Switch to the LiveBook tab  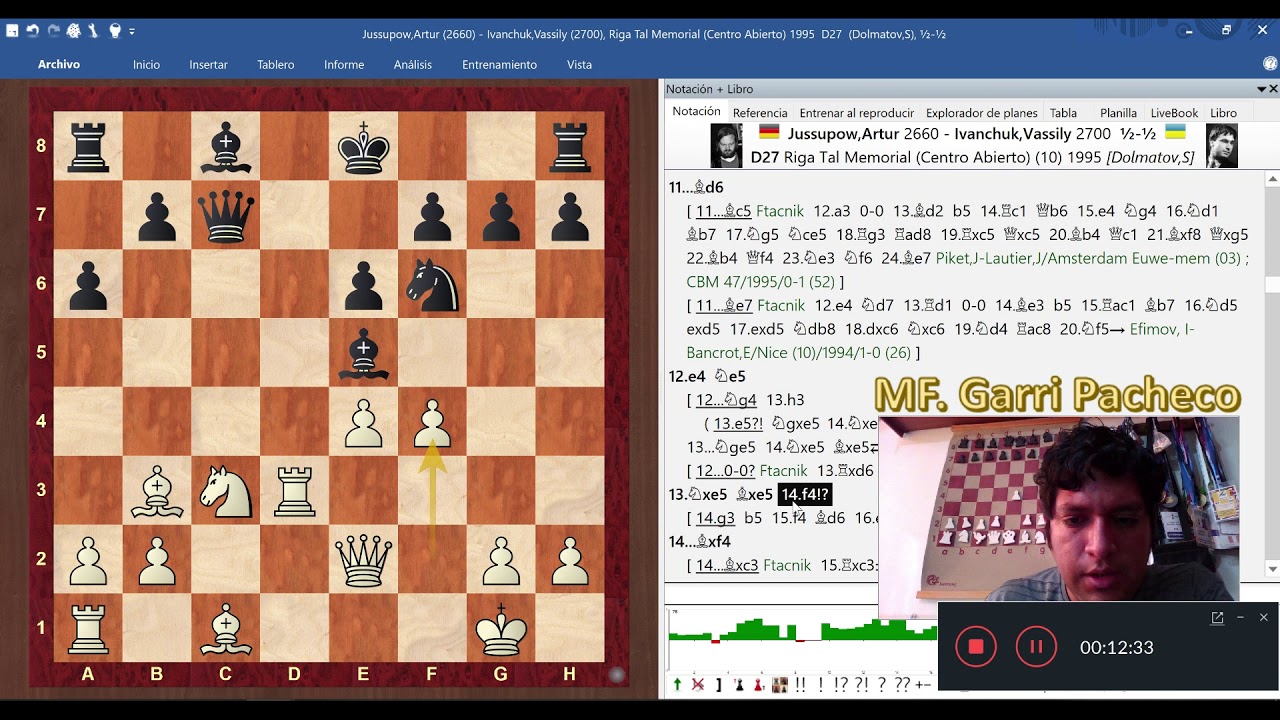click(x=1174, y=113)
